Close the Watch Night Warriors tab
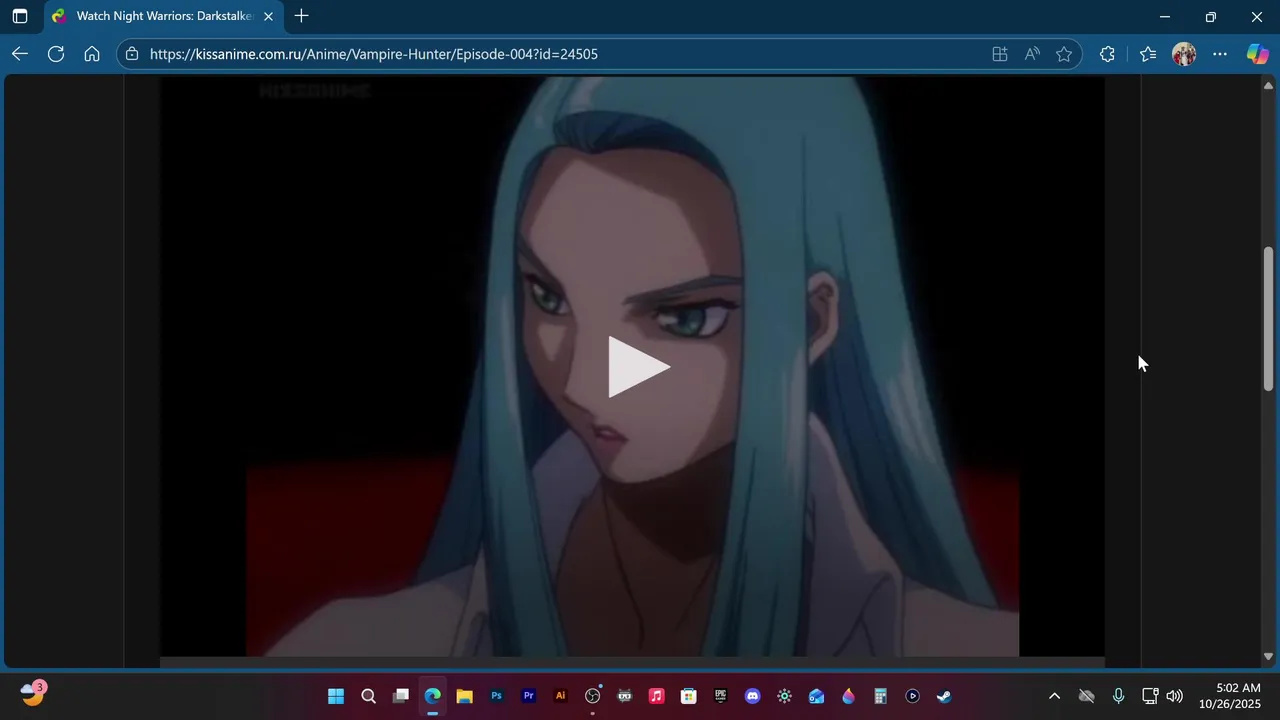This screenshot has width=1280, height=720. point(268,16)
